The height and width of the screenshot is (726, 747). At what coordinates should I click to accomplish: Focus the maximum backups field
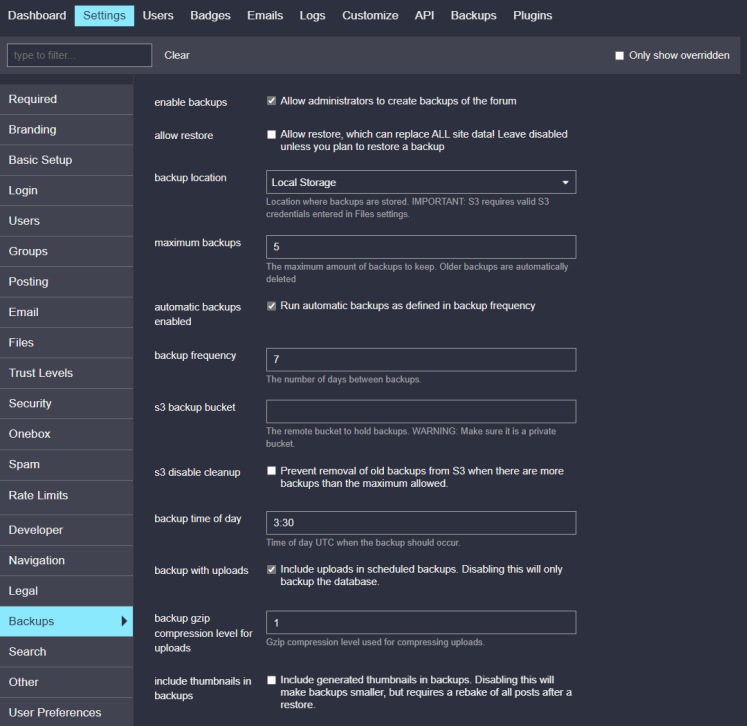[421, 247]
